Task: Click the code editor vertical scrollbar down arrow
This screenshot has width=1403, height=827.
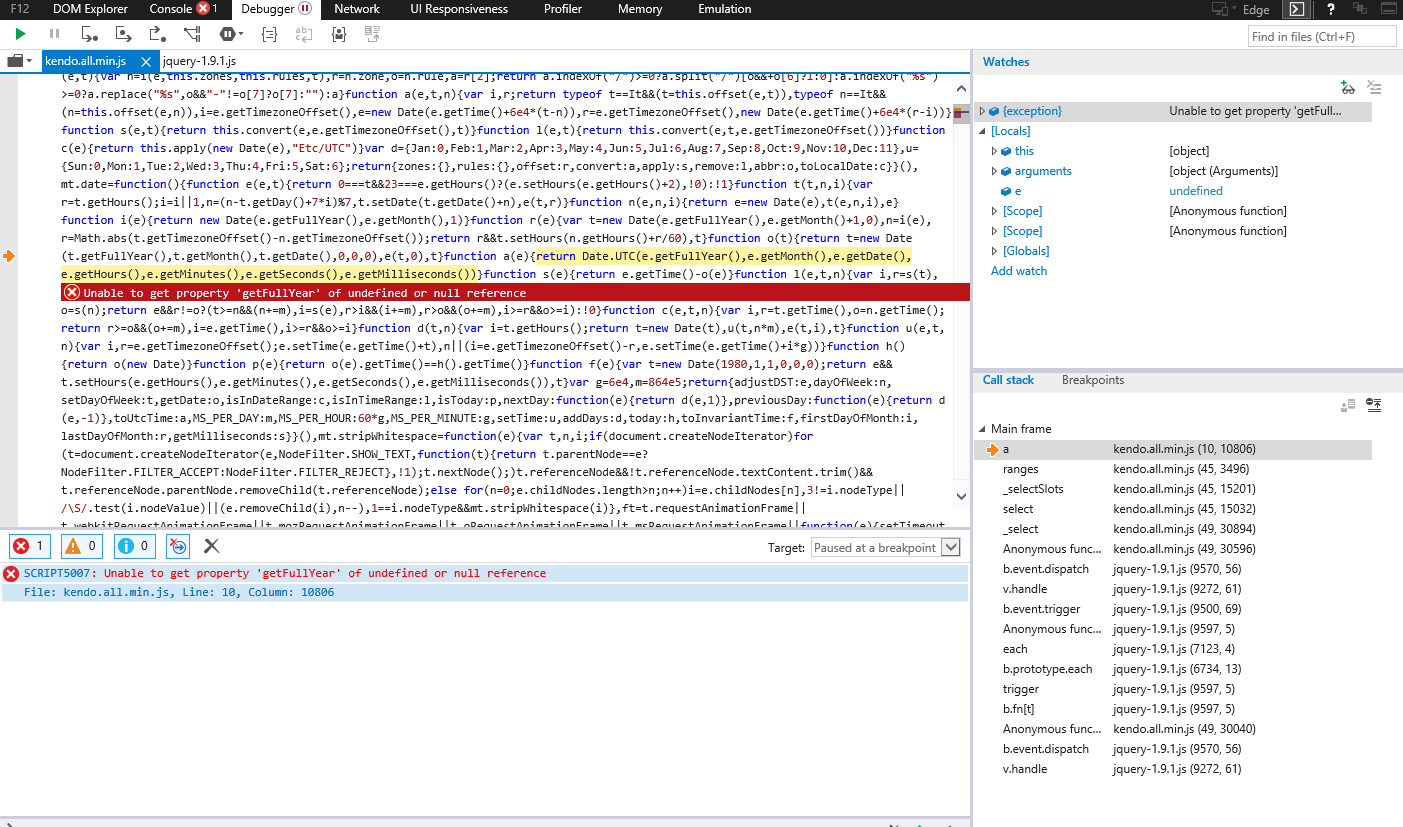Action: click(962, 497)
